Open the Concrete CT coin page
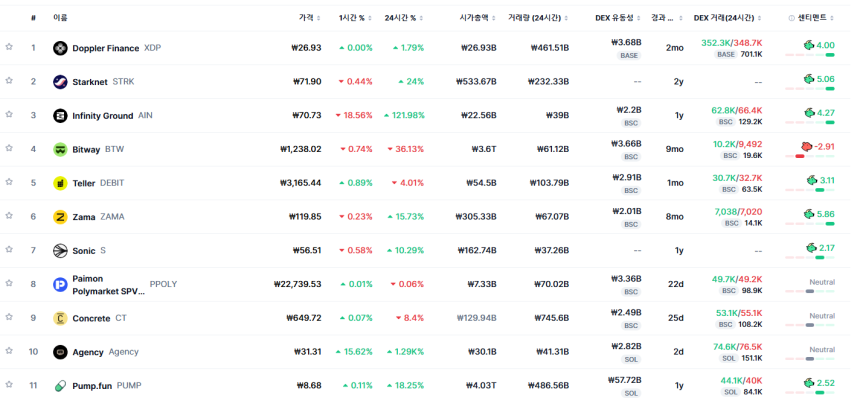Screen dimensions: 860x398 pos(99,319)
